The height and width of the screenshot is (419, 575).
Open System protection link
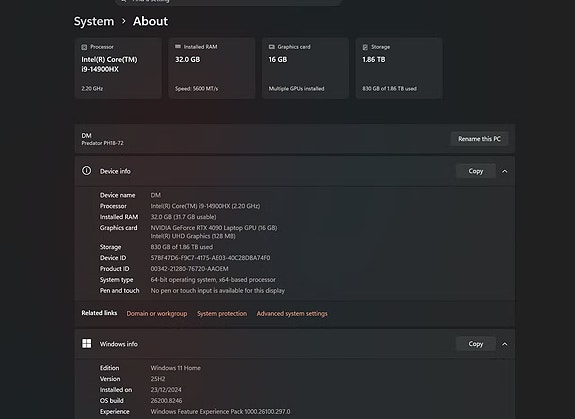pos(222,314)
